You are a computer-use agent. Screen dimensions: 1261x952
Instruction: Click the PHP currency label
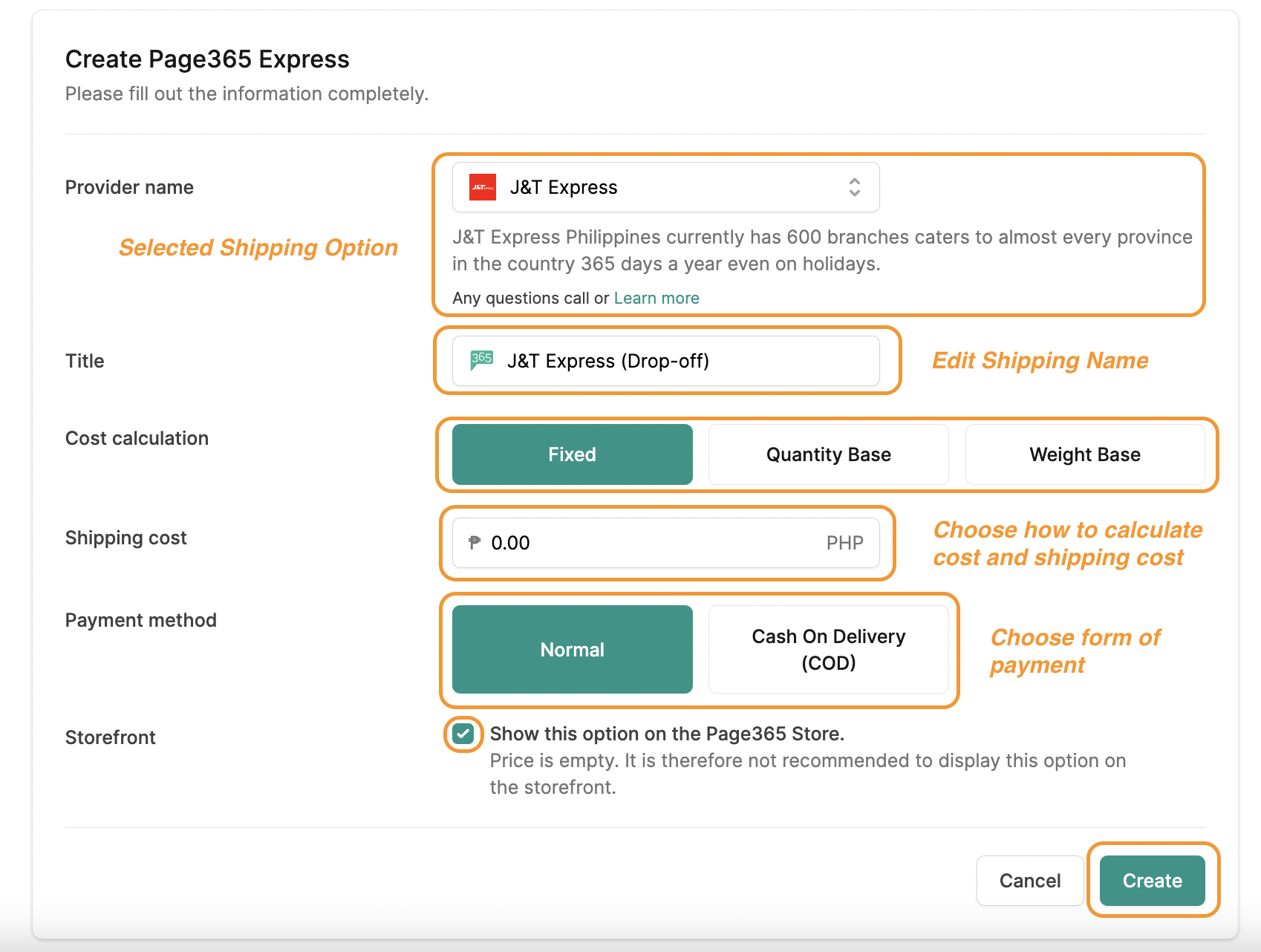point(844,543)
